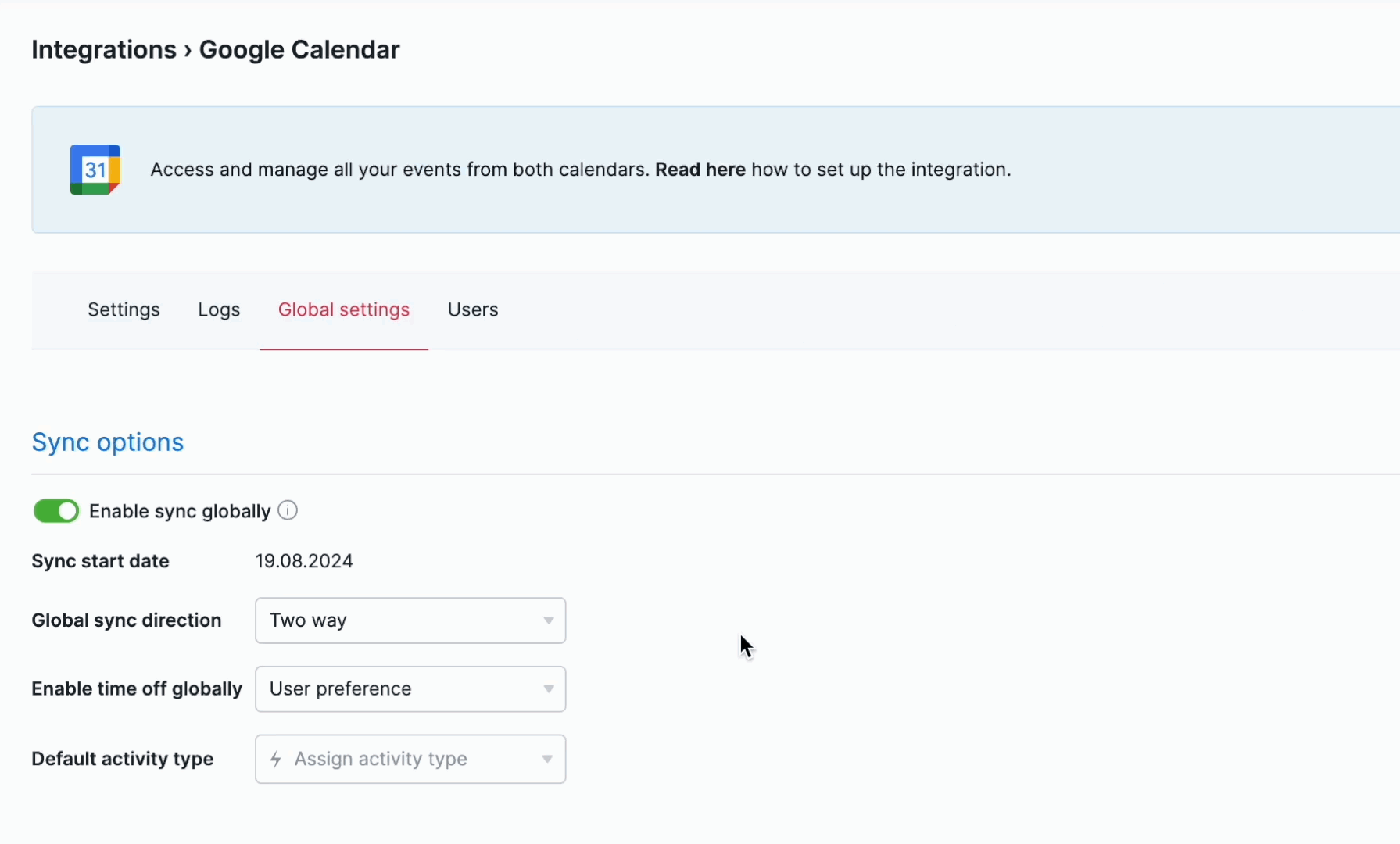The image size is (1400, 844).
Task: Open the Logs tab
Action: 219,309
